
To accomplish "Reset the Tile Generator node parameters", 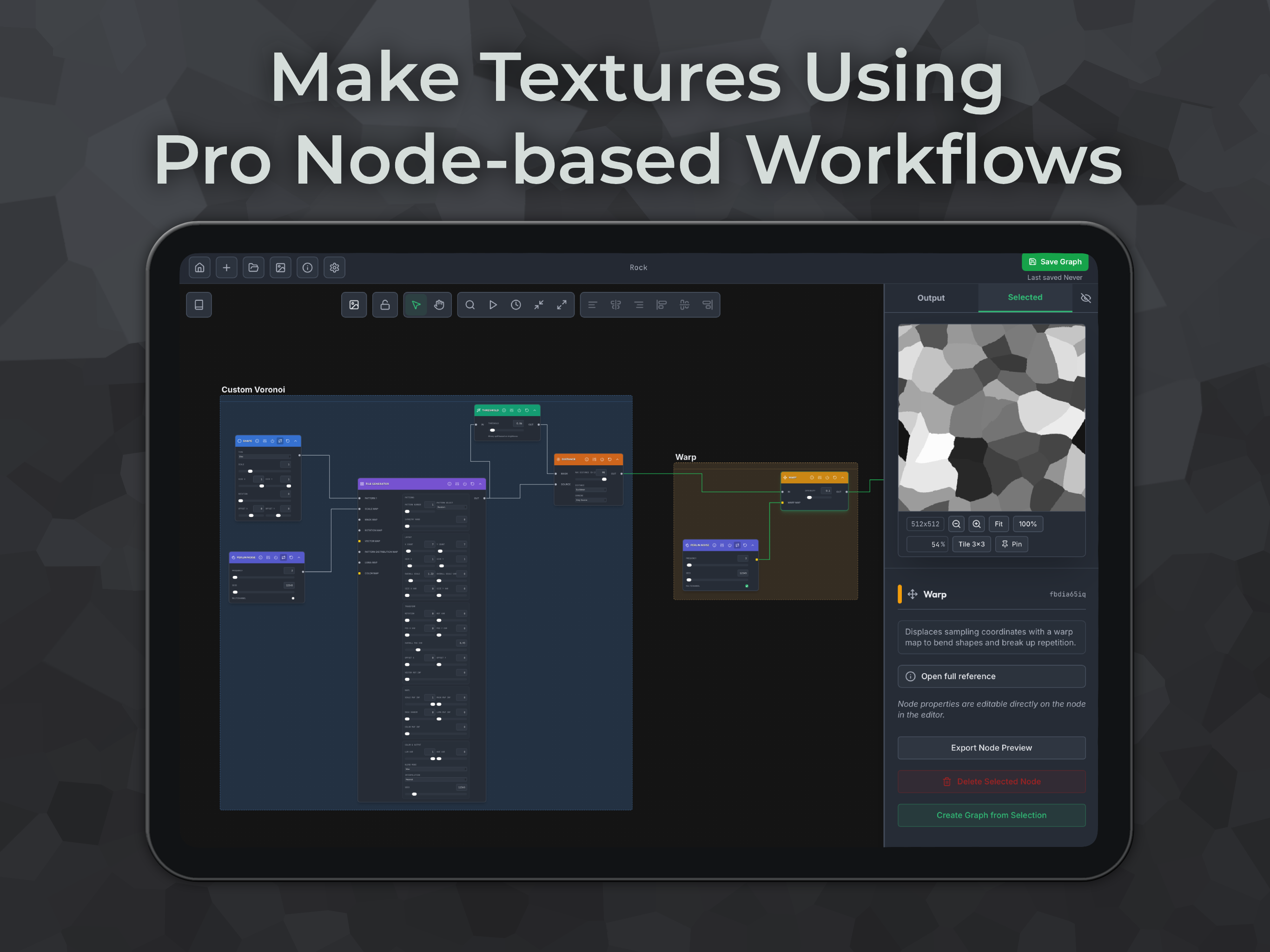I will coord(472,484).
